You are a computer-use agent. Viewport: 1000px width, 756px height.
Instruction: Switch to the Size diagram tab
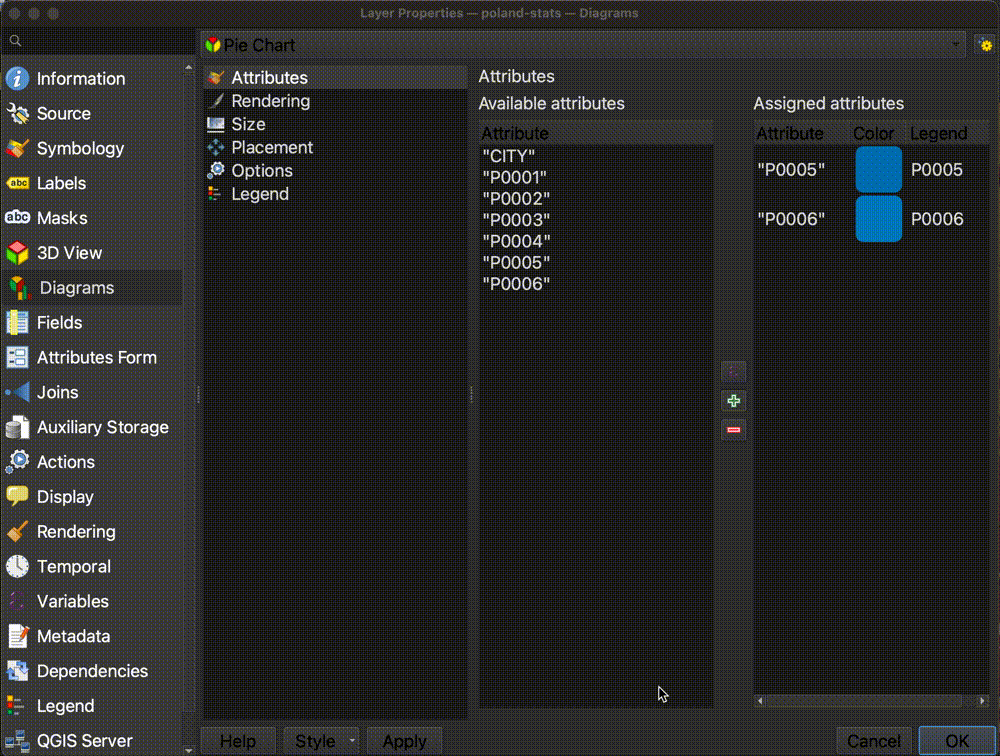click(336, 124)
